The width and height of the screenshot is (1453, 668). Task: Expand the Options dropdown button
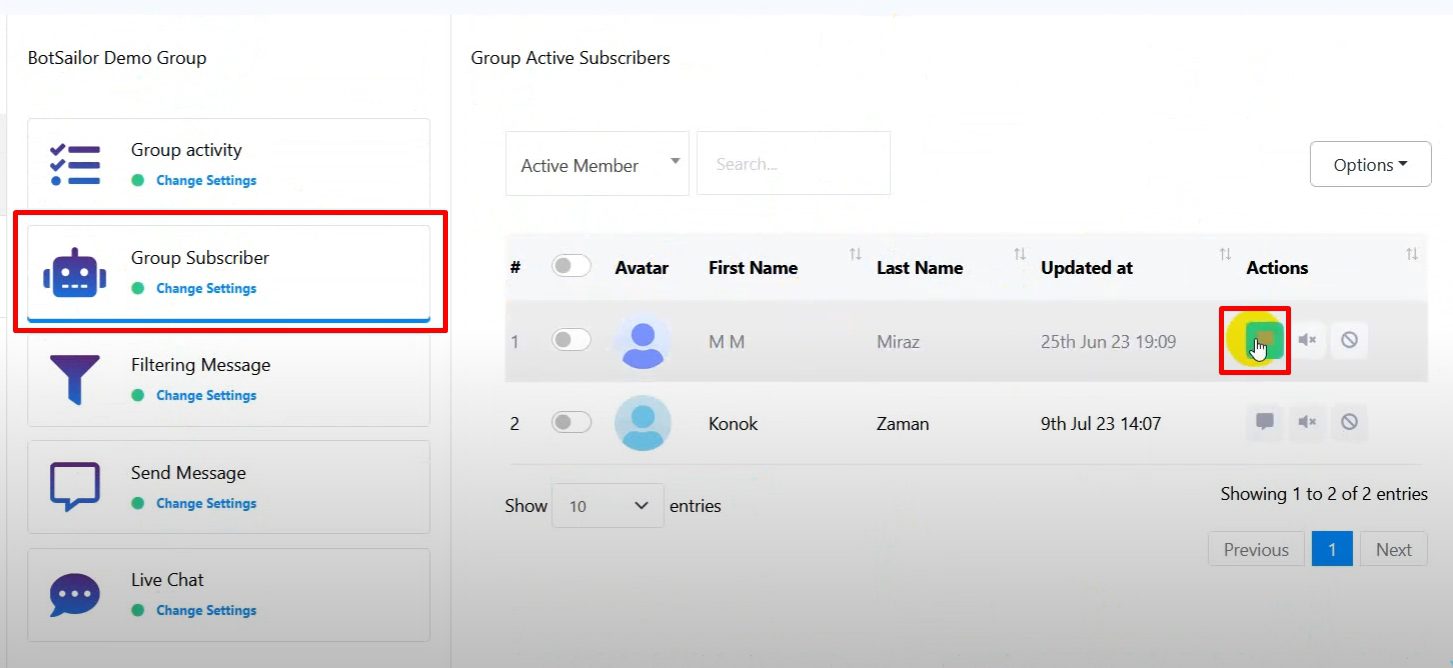pyautogui.click(x=1370, y=165)
